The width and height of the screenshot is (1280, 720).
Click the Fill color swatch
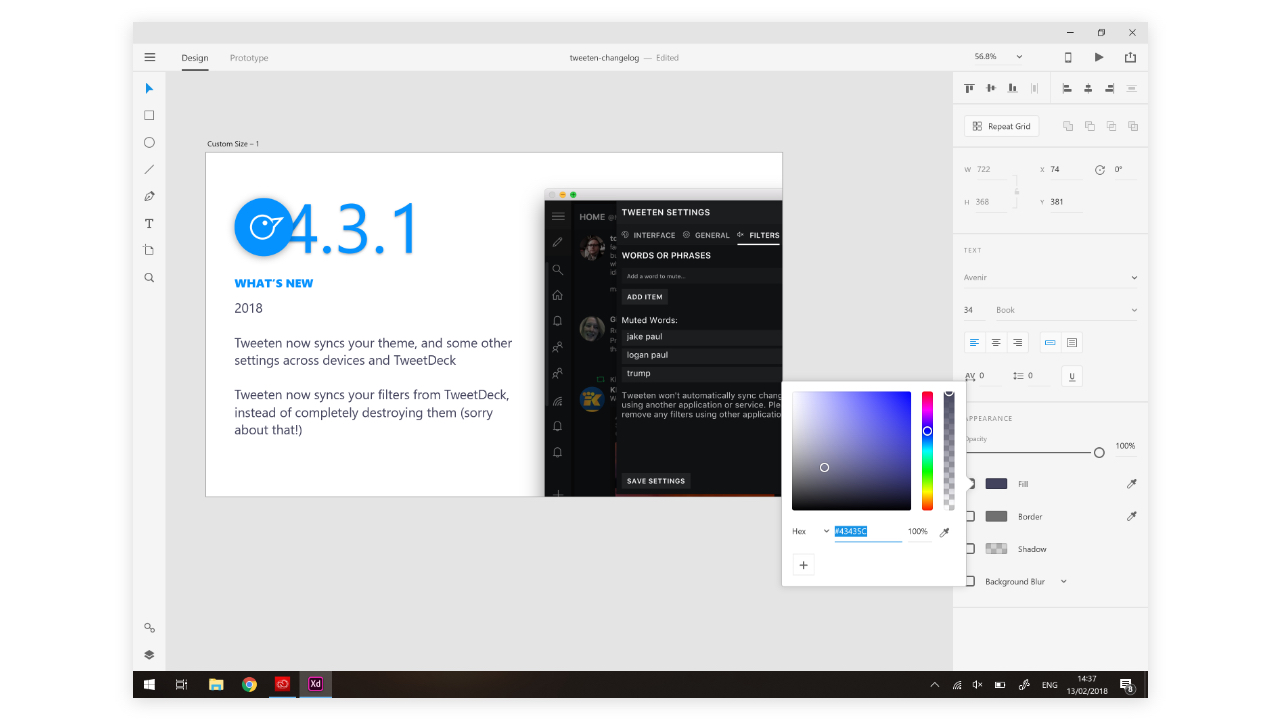click(x=996, y=484)
